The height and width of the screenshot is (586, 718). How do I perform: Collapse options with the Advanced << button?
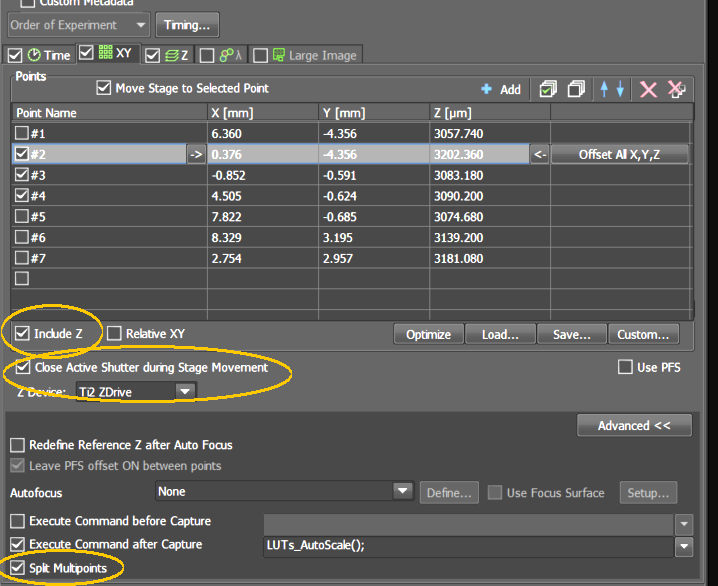[634, 425]
